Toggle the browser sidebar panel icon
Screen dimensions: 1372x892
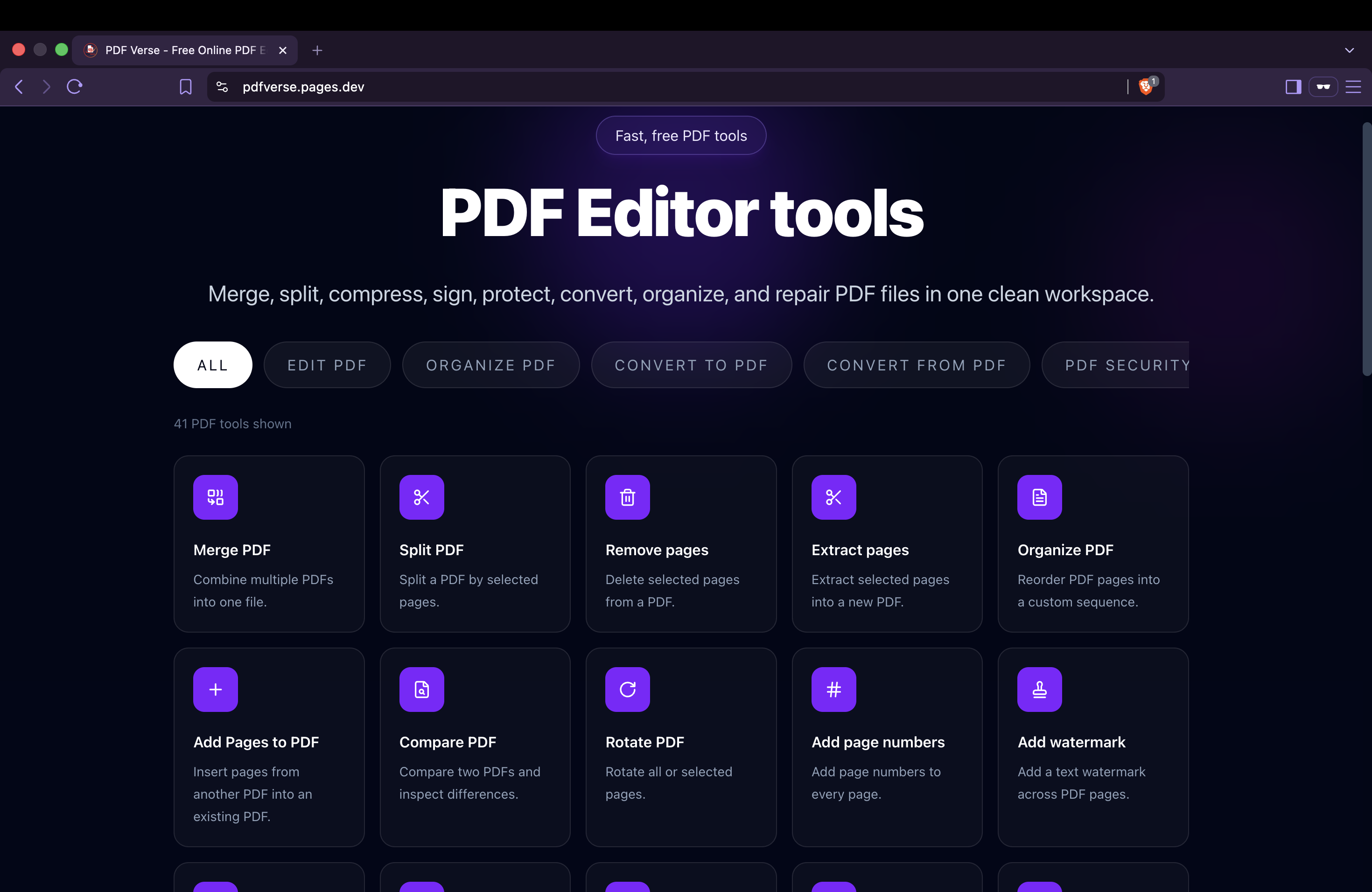[x=1293, y=86]
